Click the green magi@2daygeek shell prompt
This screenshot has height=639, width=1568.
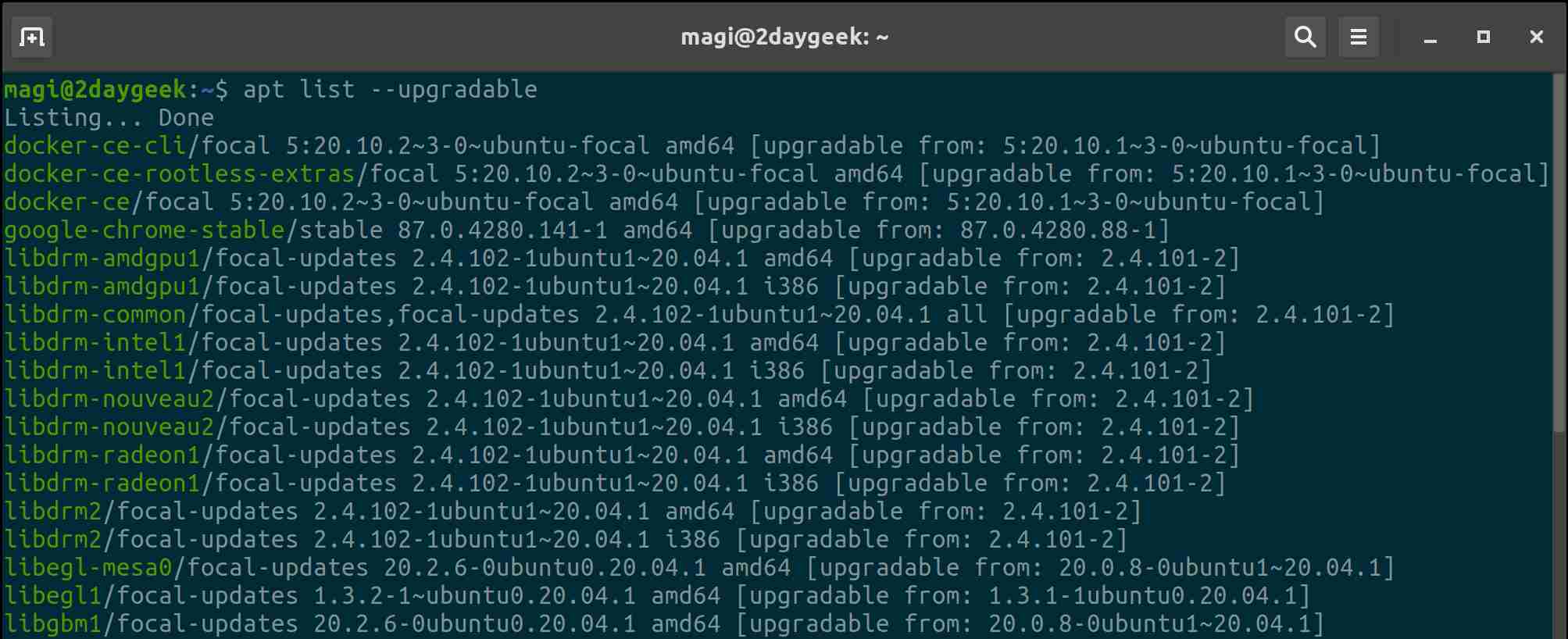(95, 90)
